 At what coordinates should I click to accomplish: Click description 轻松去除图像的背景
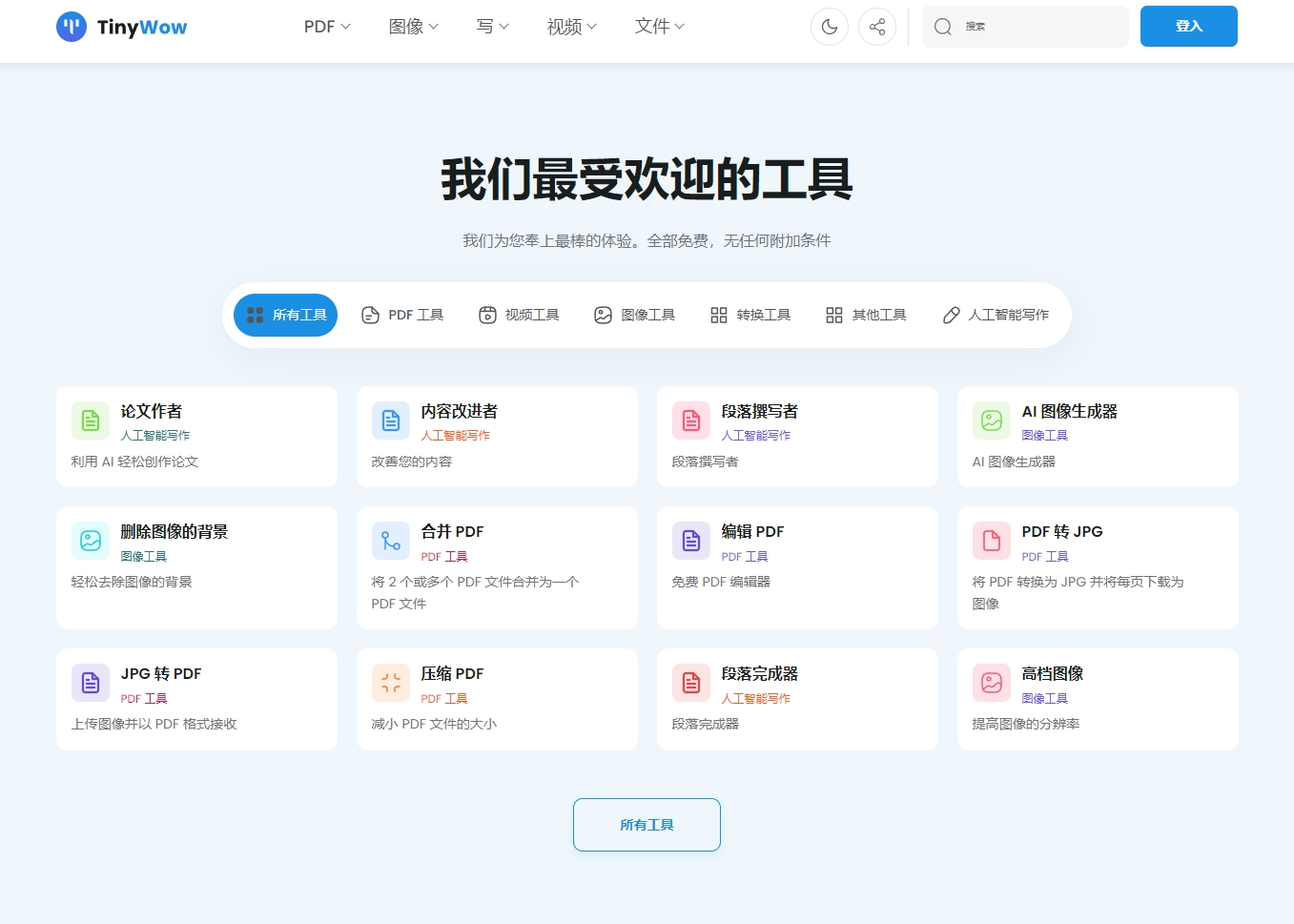tap(132, 582)
